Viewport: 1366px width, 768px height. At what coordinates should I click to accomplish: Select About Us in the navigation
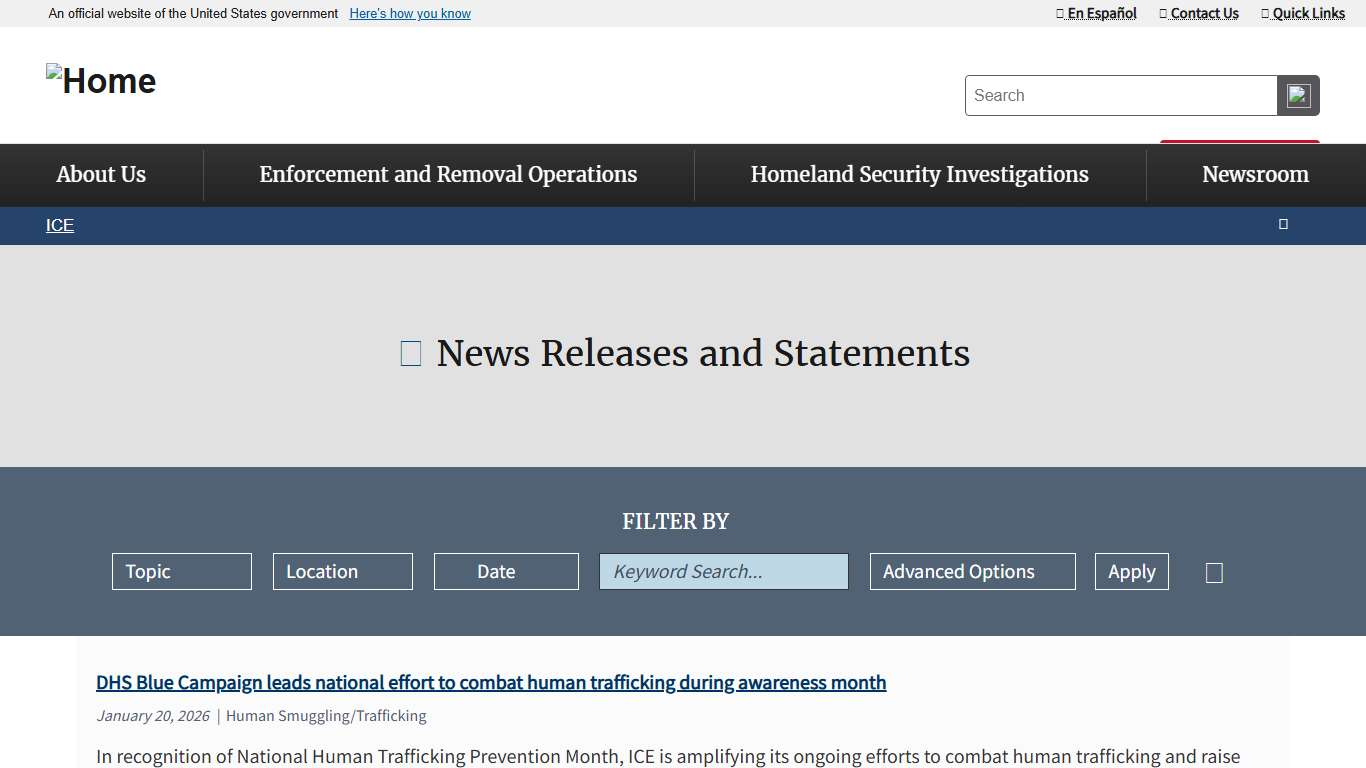pyautogui.click(x=100, y=174)
